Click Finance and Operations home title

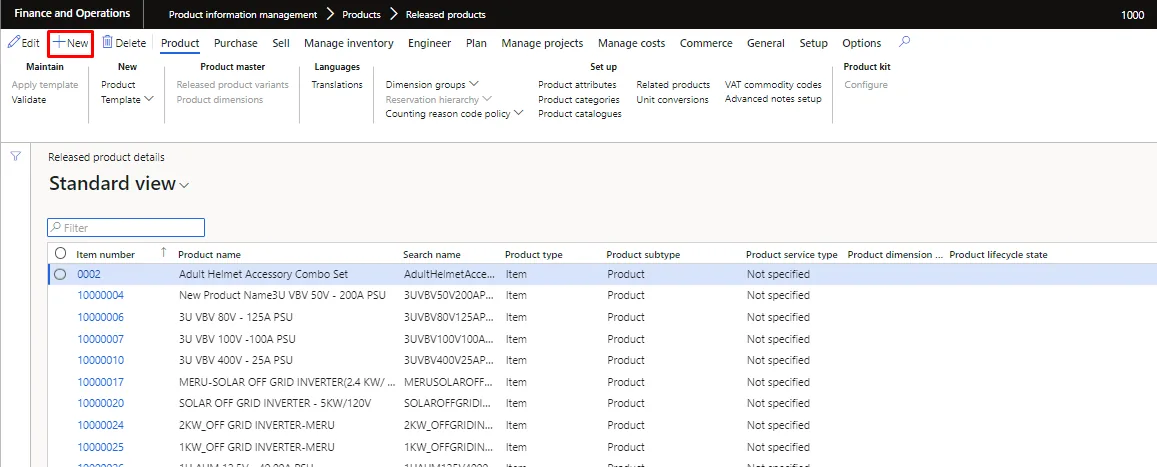[72, 14]
